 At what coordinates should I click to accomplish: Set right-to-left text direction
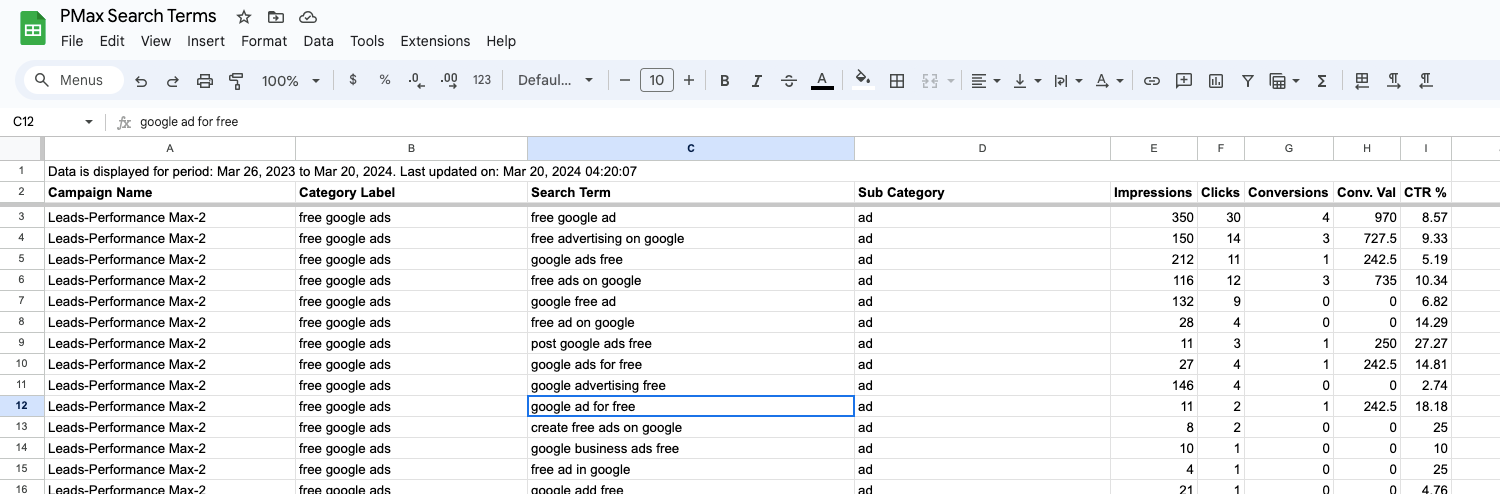pyautogui.click(x=1426, y=81)
